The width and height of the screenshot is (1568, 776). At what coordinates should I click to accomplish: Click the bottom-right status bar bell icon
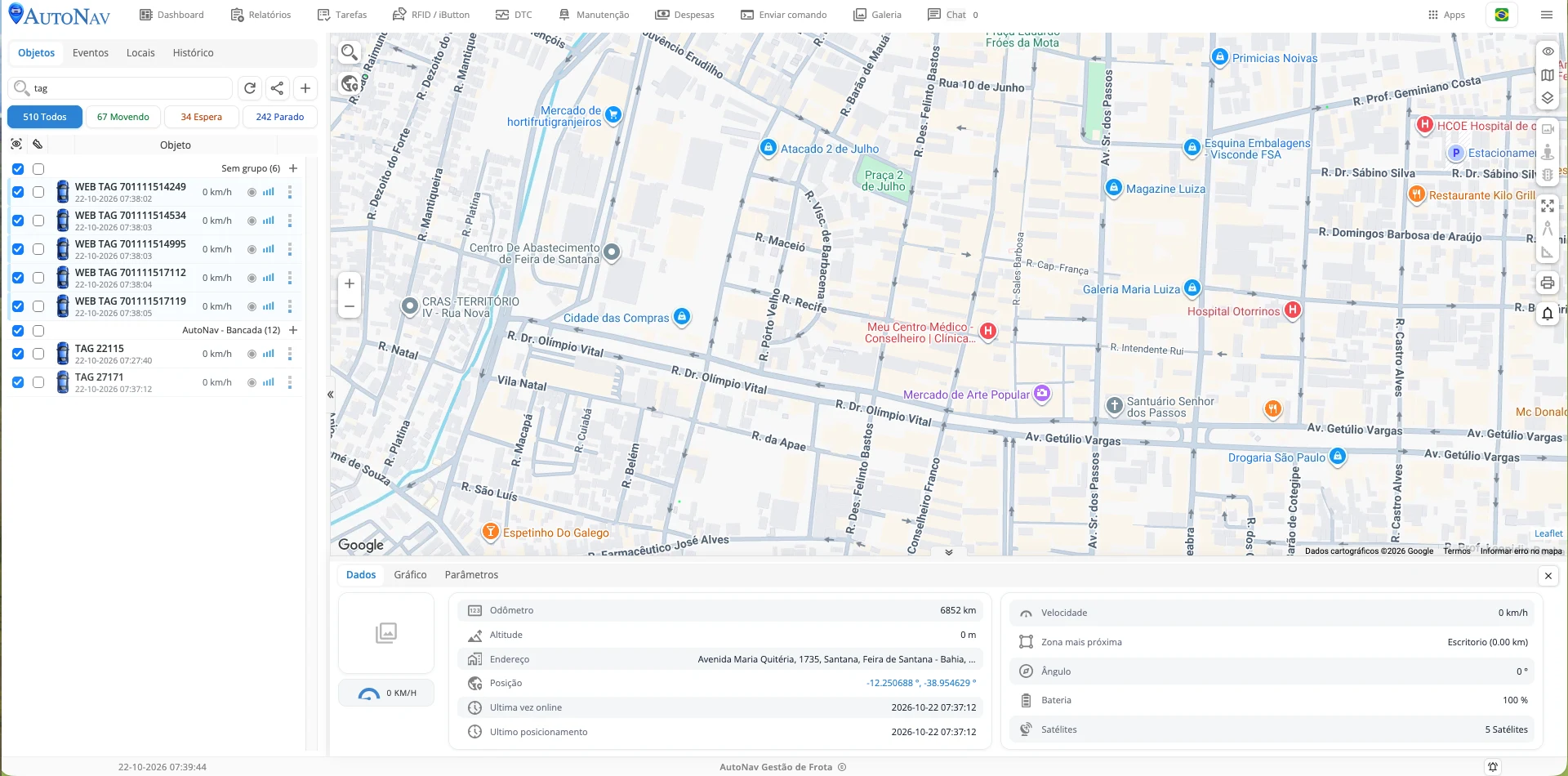[x=1493, y=766]
